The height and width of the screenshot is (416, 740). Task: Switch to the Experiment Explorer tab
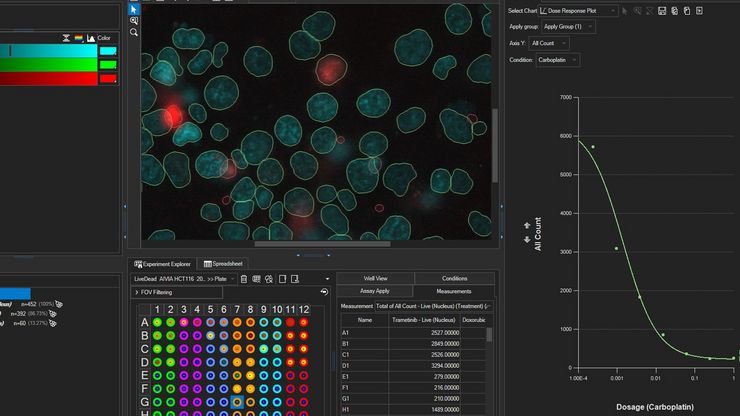pos(162,264)
